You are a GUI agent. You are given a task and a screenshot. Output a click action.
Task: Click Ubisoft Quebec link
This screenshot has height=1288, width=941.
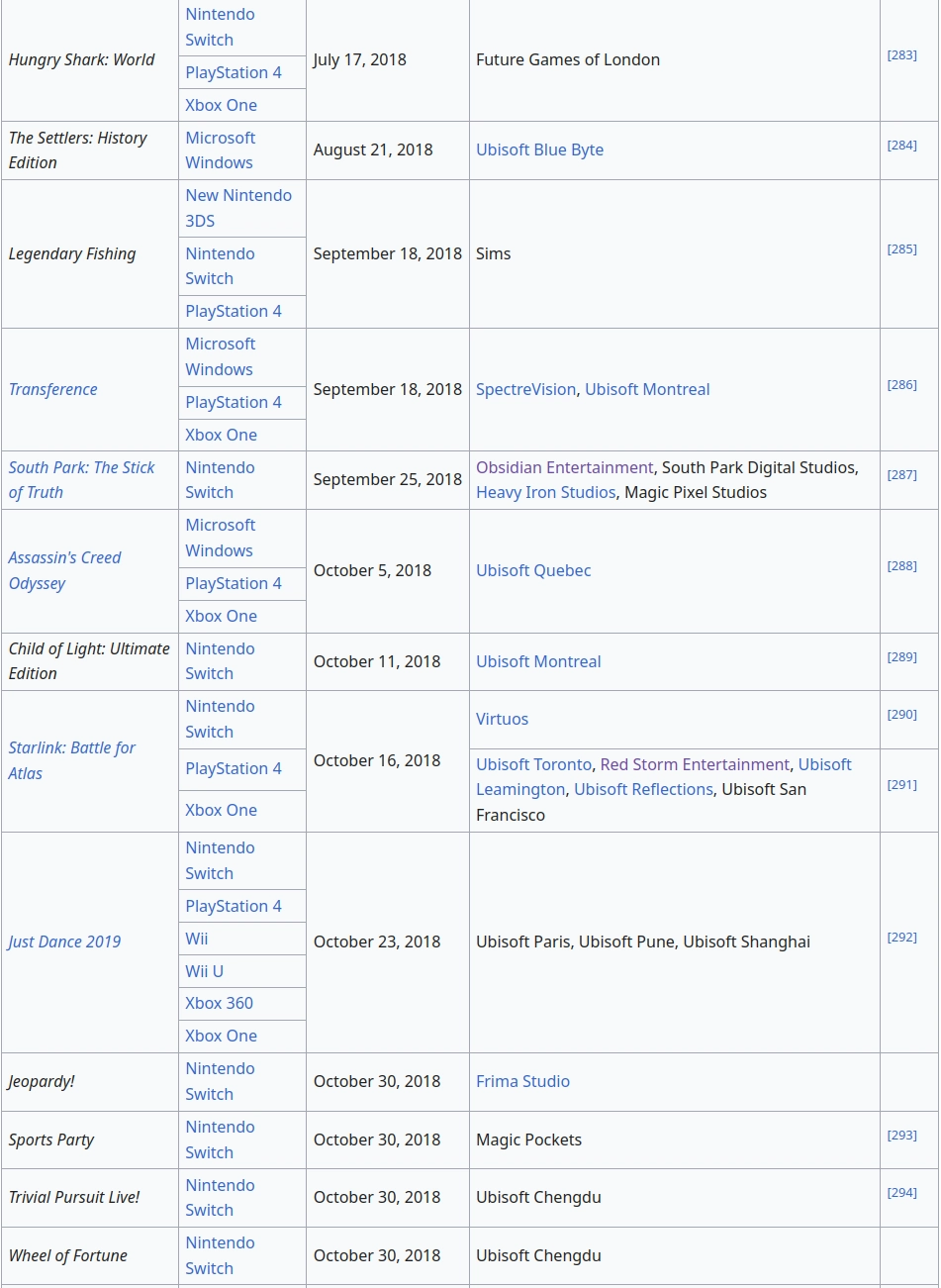click(533, 570)
